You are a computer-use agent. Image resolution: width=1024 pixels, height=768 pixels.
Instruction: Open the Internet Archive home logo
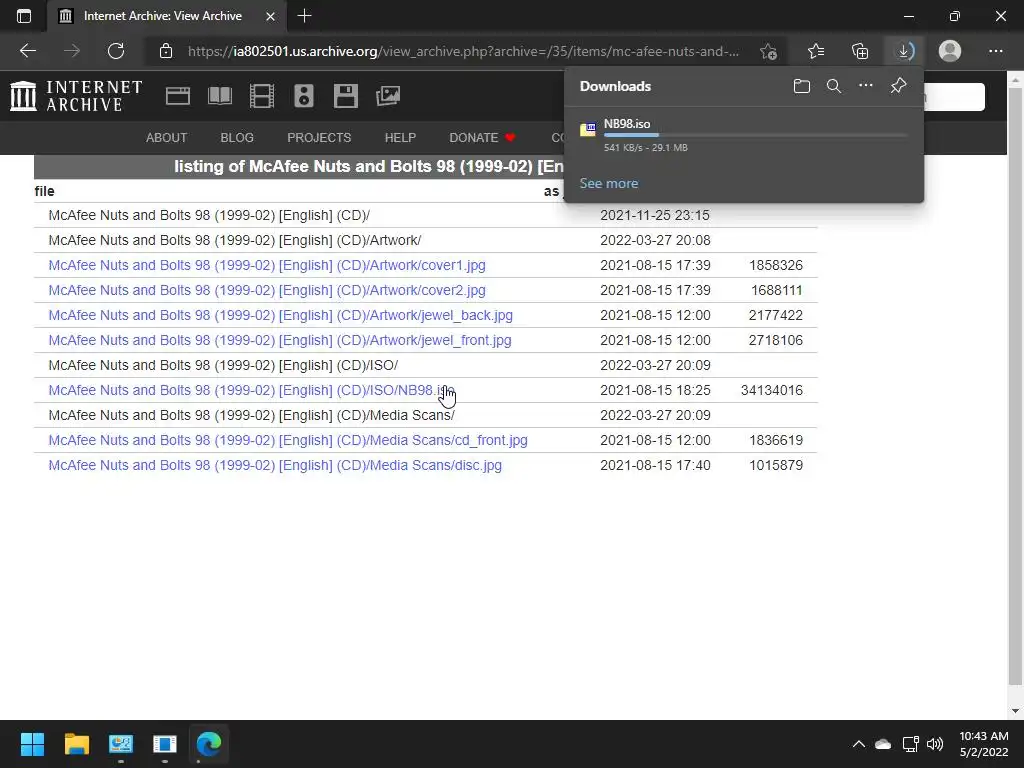pyautogui.click(x=76, y=96)
